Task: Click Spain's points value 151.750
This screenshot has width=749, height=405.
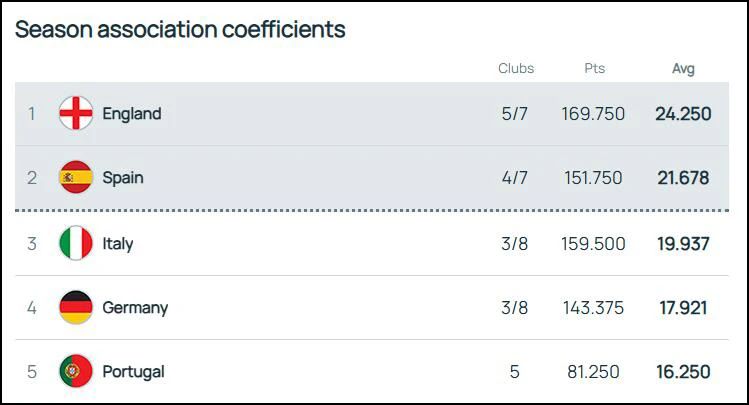Action: [593, 178]
